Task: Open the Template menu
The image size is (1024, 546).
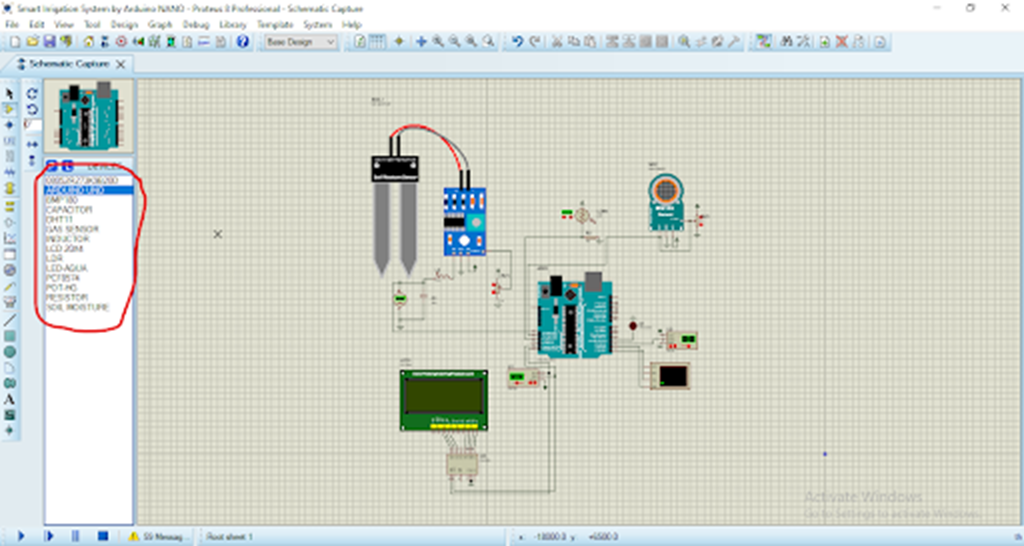Action: tap(275, 24)
